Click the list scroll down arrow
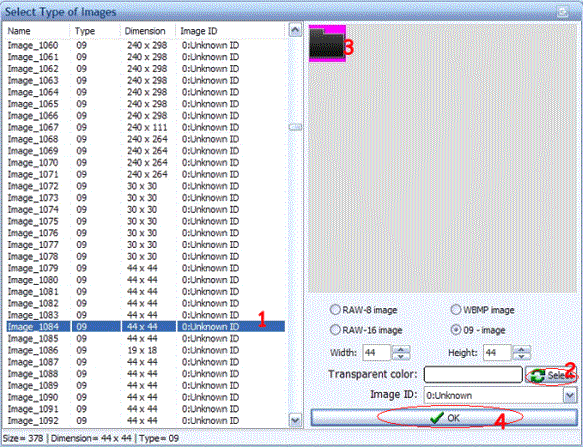Image resolution: width=583 pixels, height=447 pixels. pyautogui.click(x=295, y=421)
